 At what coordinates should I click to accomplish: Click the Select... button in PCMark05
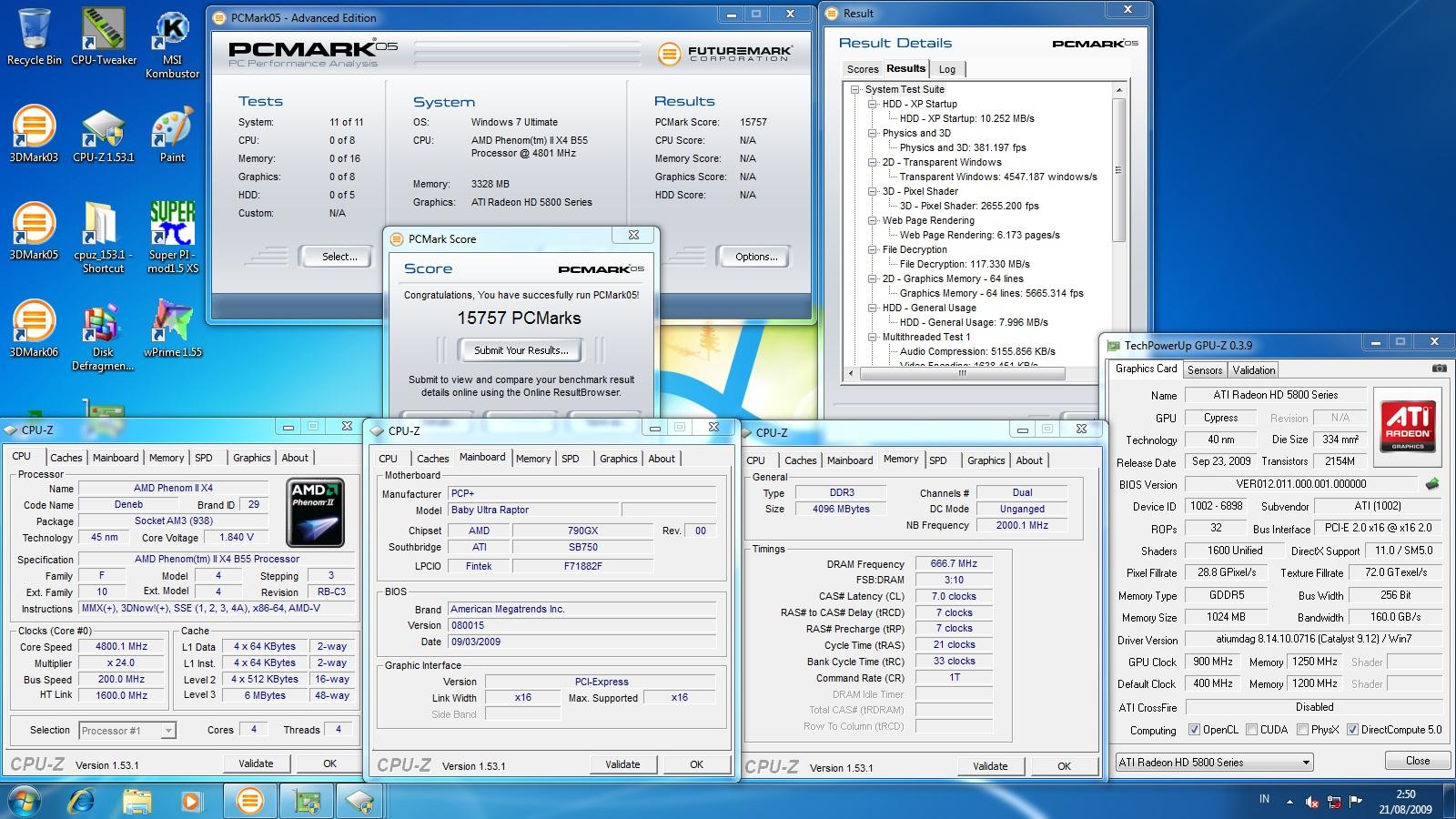[339, 257]
